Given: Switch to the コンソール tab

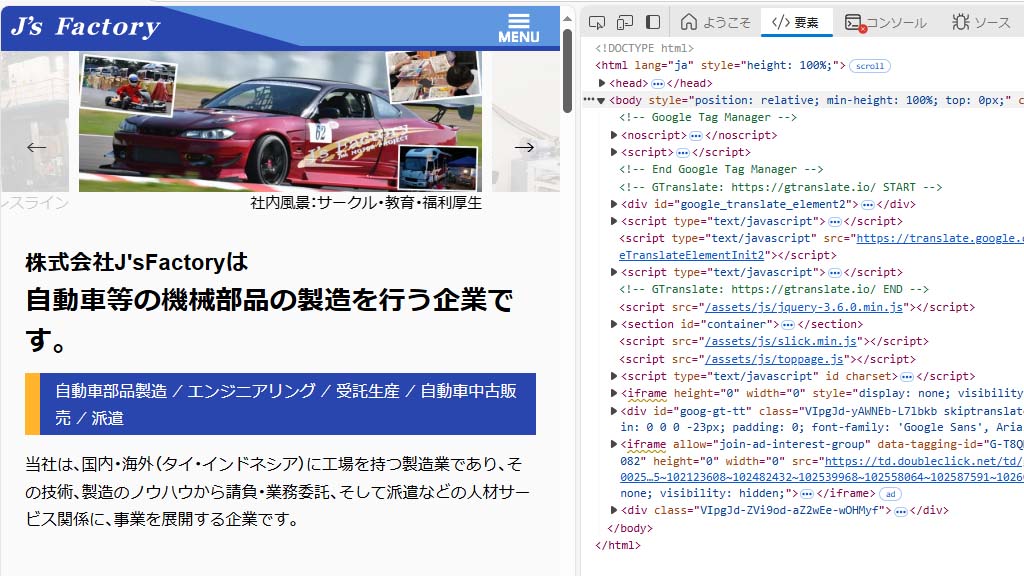Looking at the screenshot, I should click(x=896, y=21).
